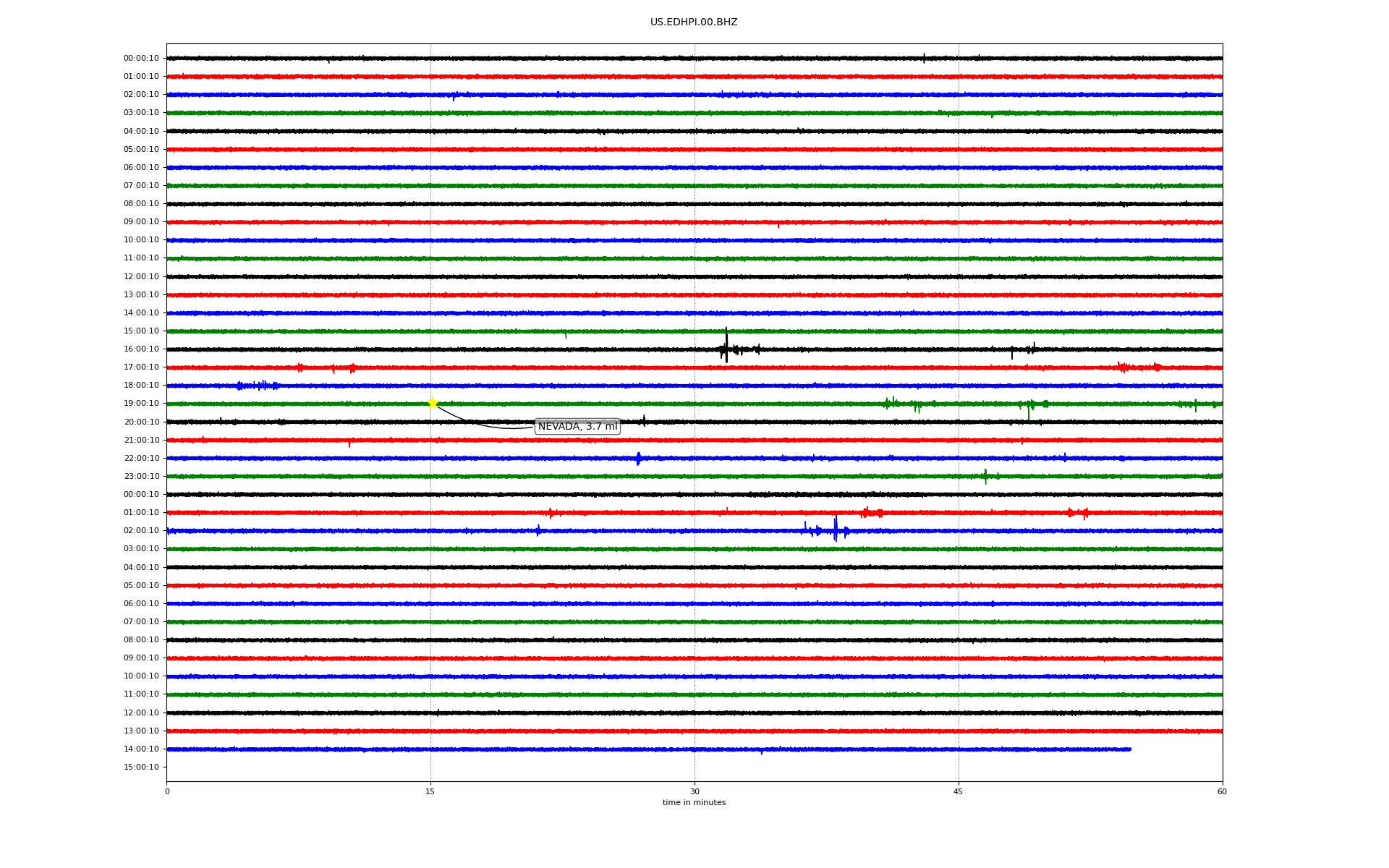This screenshot has height=868, width=1389.
Task: Click the 45 minute x-axis tick label
Action: pos(959,791)
